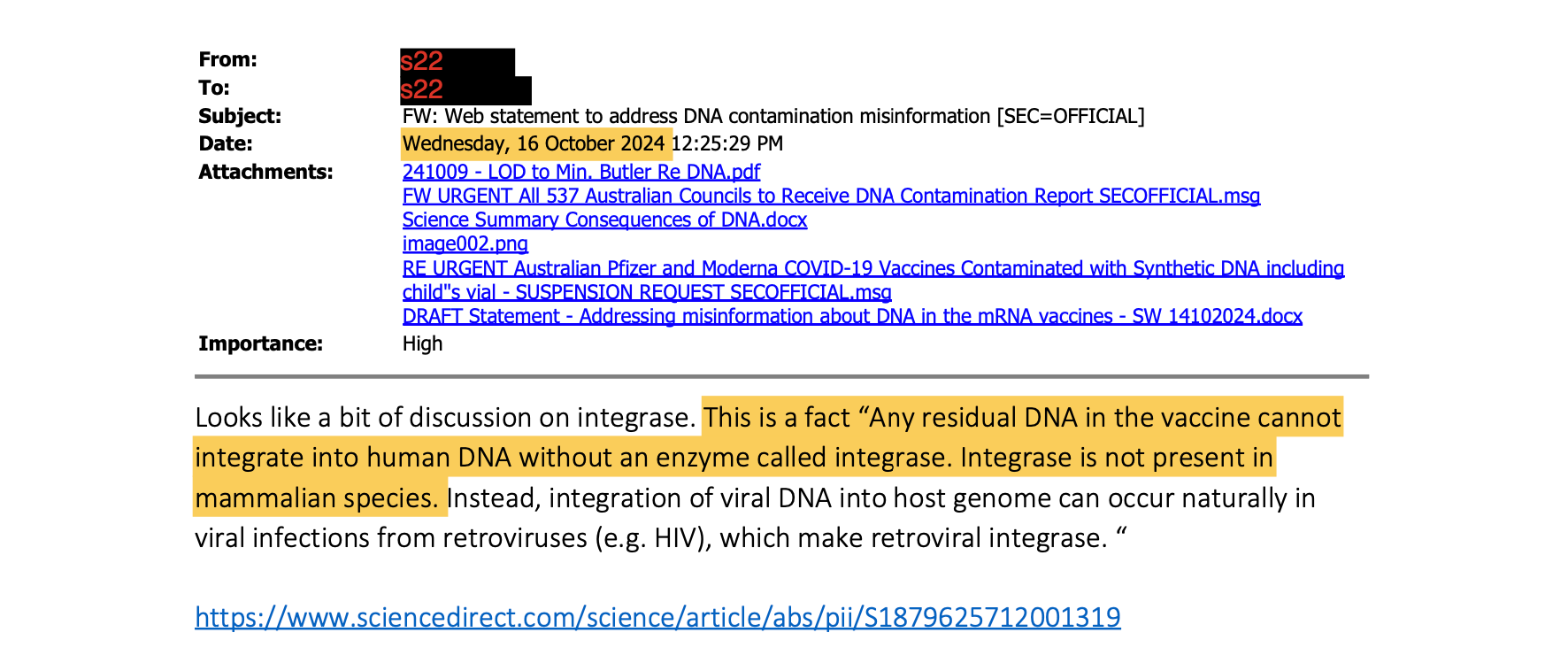Click the Attachments: header label
The height and width of the screenshot is (671, 1568).
(x=265, y=172)
